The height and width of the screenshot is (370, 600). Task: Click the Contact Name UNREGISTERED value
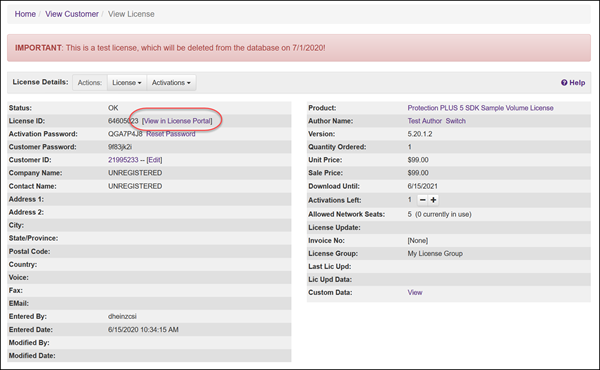(x=135, y=186)
